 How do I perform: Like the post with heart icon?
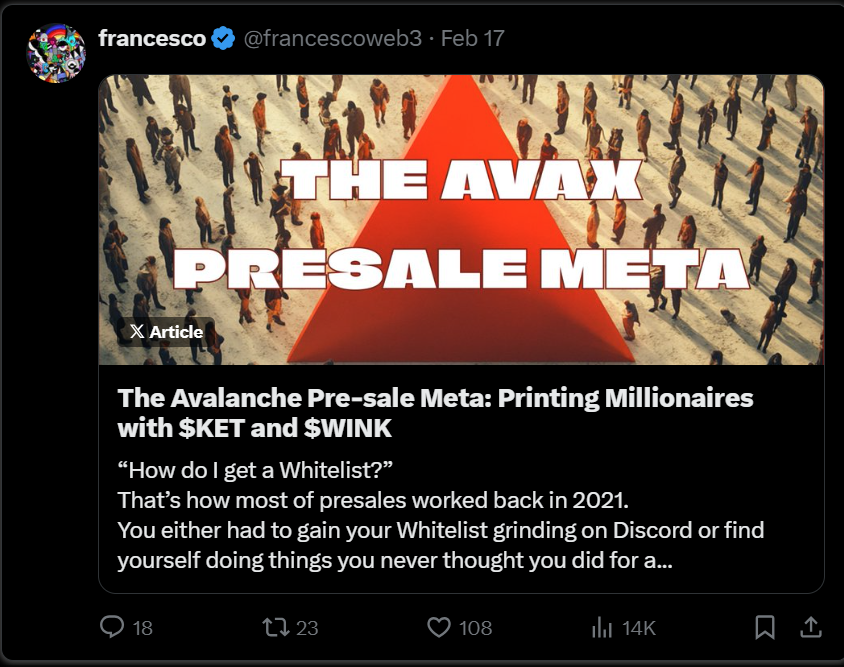point(439,627)
